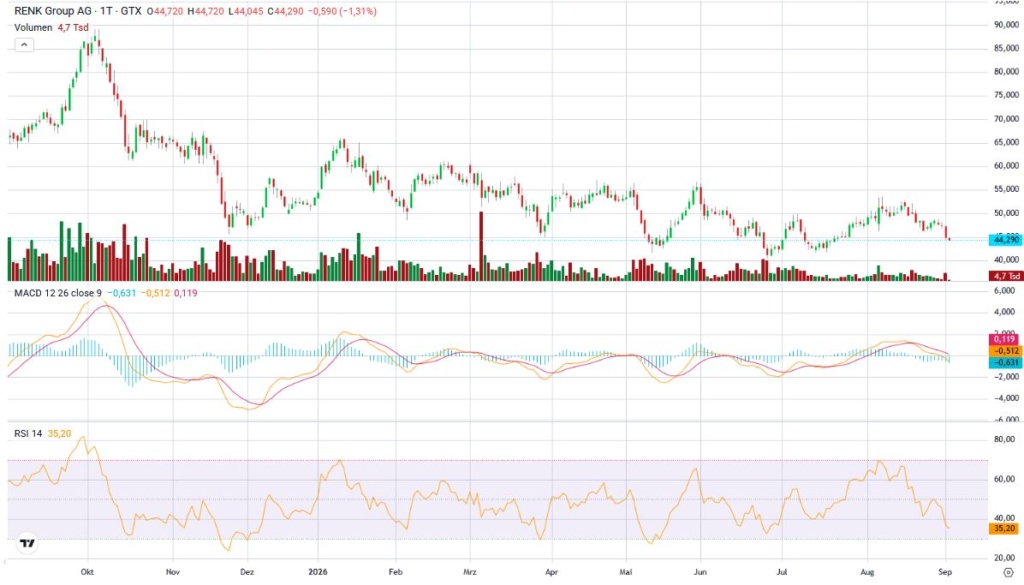This screenshot has width=1024, height=585.
Task: Click the TradingView logo icon
Action: click(27, 543)
